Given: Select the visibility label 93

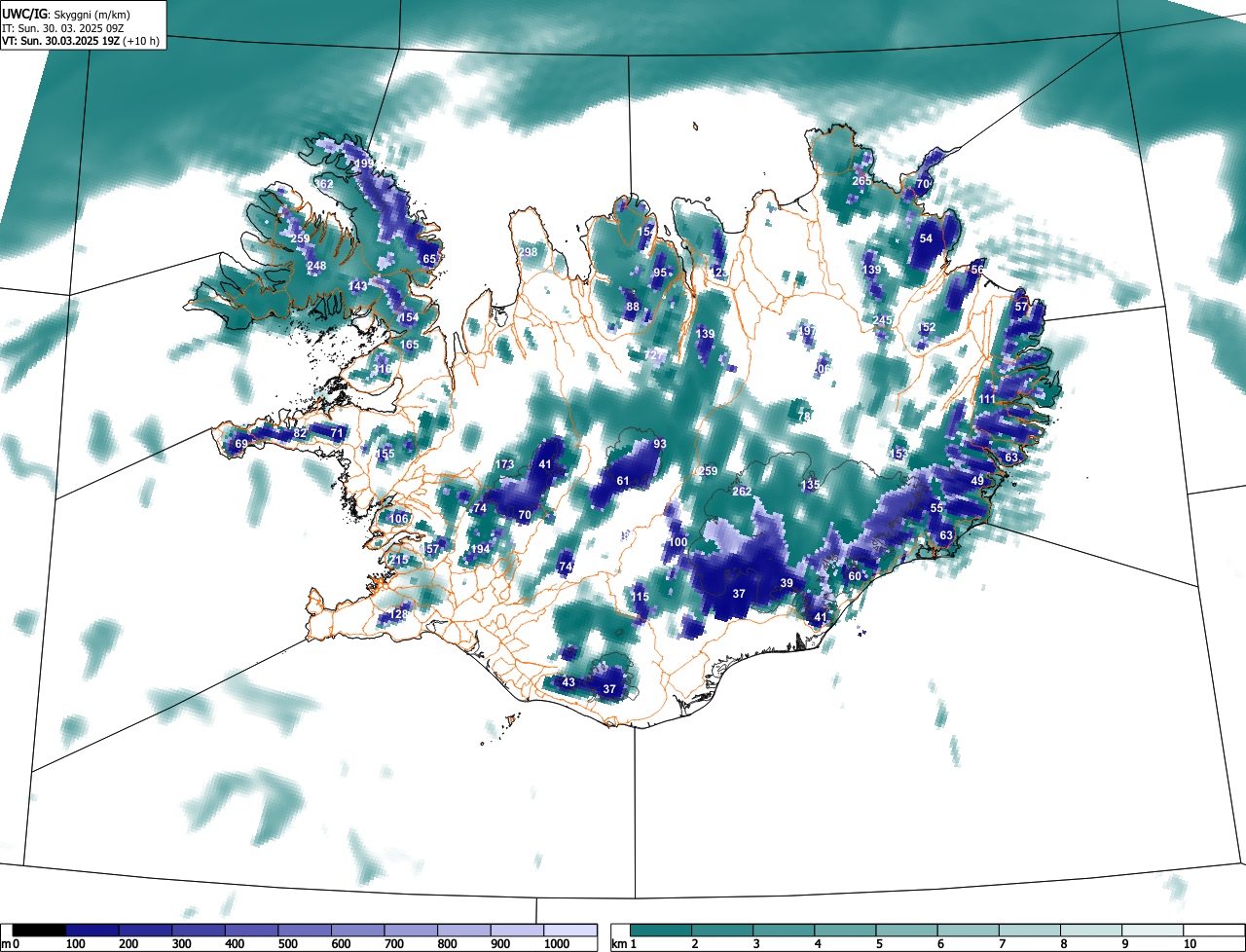Looking at the screenshot, I should click(x=660, y=444).
